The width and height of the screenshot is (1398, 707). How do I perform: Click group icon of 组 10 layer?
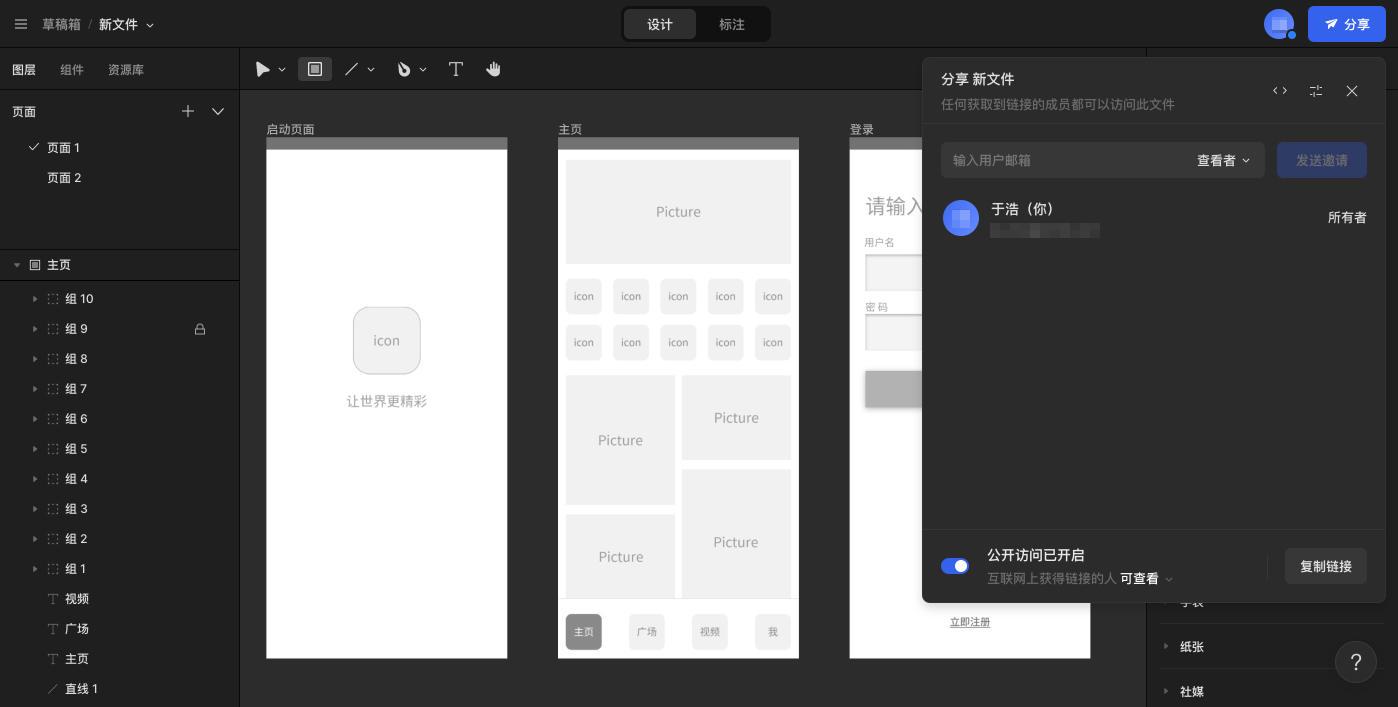pyautogui.click(x=53, y=299)
